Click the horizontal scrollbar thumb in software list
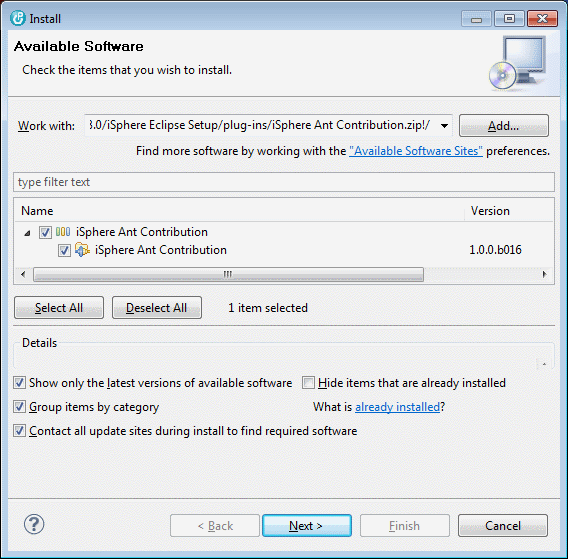The width and height of the screenshot is (568, 559). [228, 274]
